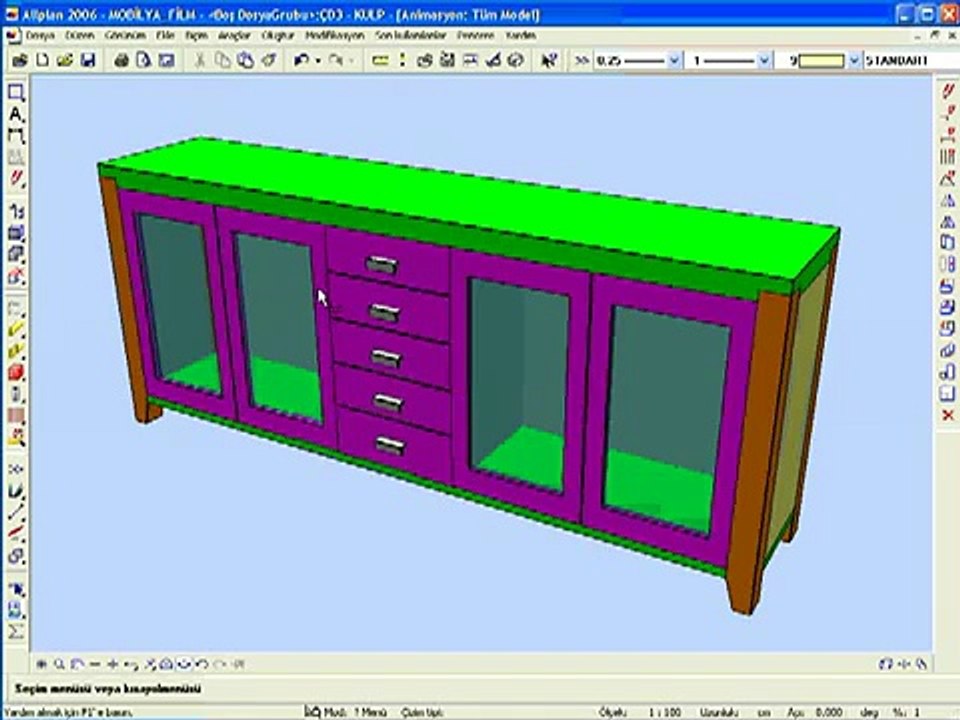Click the first icon in bottom view toolbar
This screenshot has height=720, width=960.
pyautogui.click(x=42, y=664)
